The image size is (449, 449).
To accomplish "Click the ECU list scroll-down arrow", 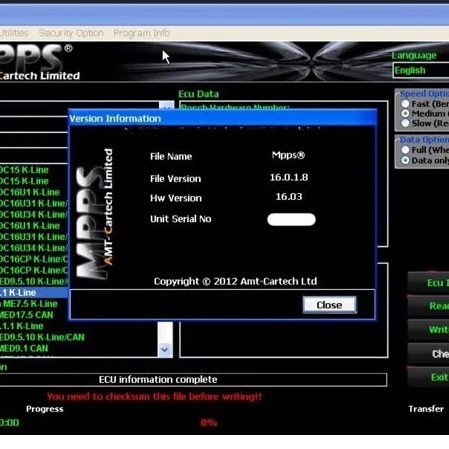I will 165,350.
